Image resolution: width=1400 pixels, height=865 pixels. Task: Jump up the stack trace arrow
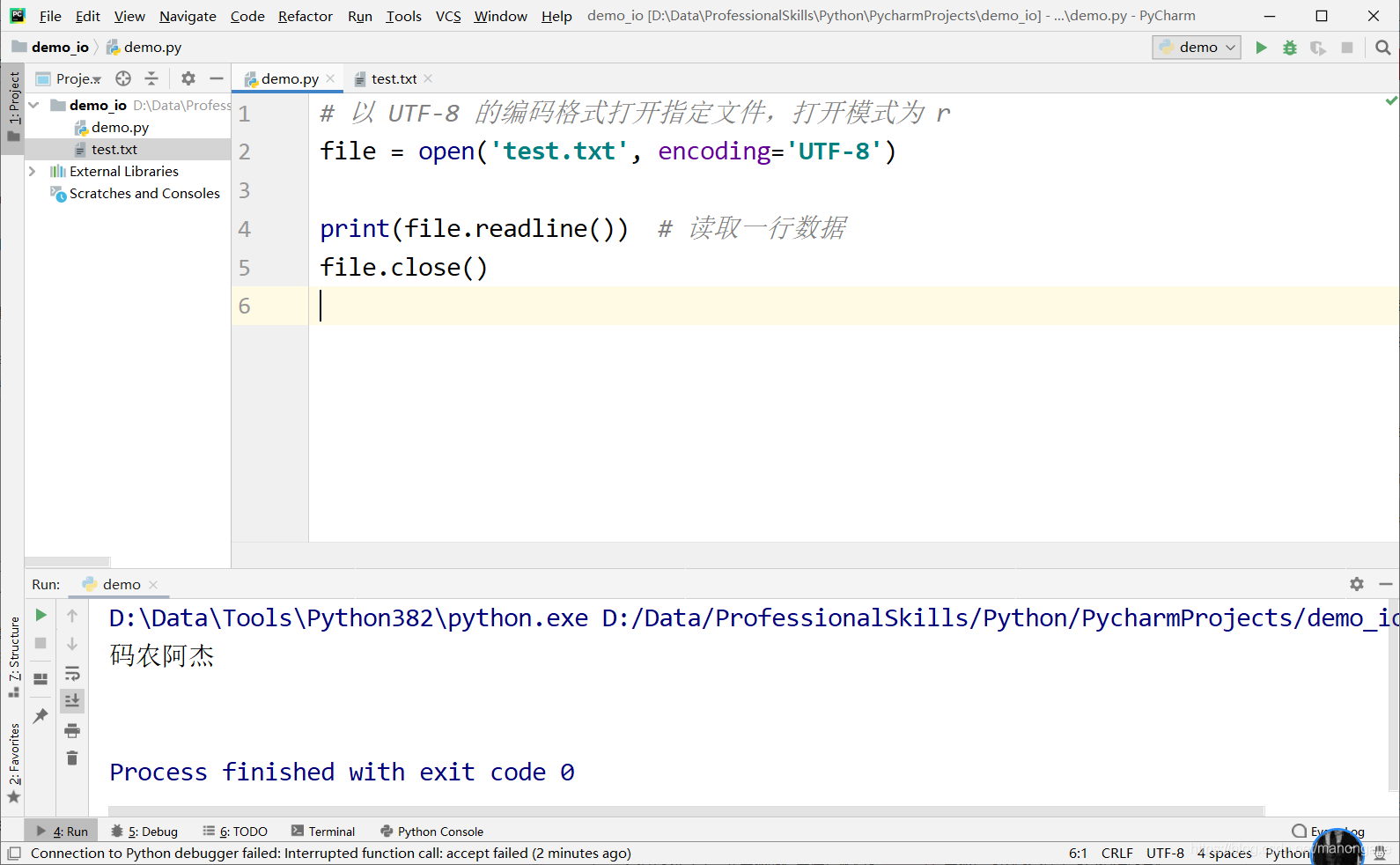(x=72, y=616)
